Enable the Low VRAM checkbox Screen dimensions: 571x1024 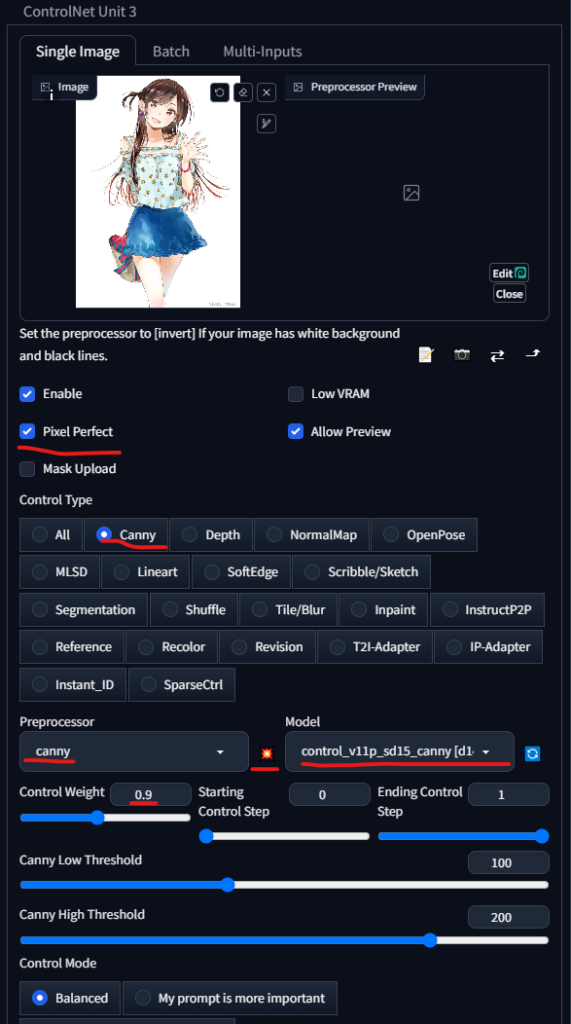[x=296, y=394]
